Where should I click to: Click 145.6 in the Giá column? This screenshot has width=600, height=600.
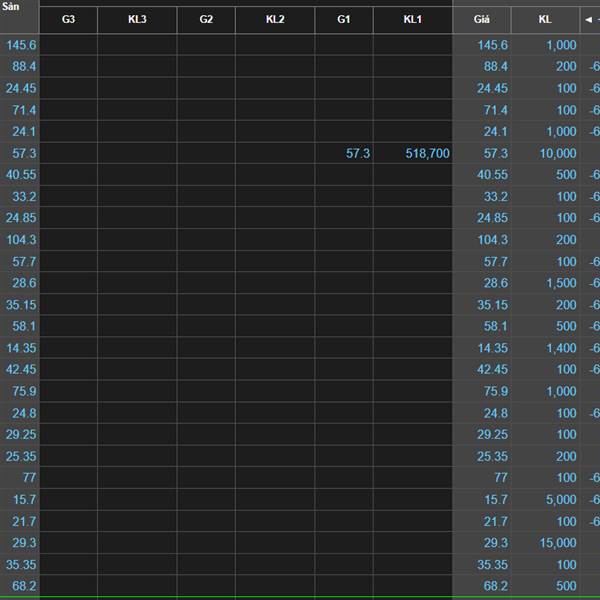click(493, 45)
